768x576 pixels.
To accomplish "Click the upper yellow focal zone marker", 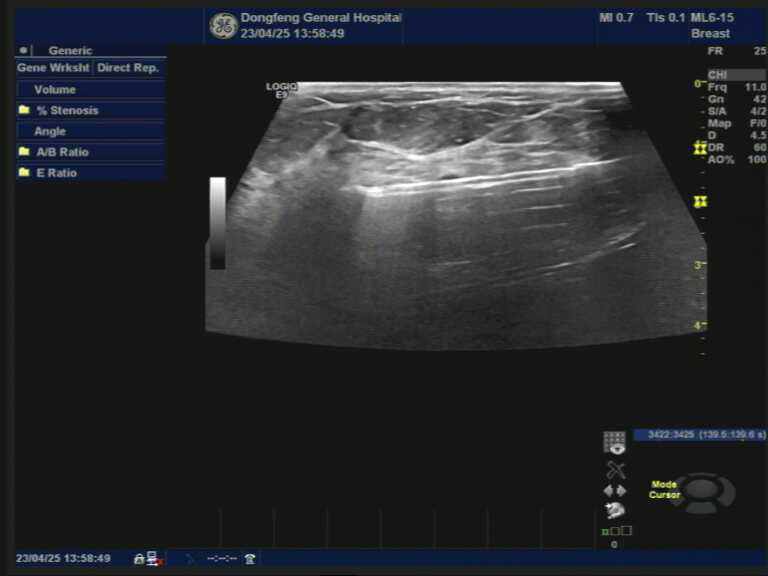I will click(x=700, y=148).
